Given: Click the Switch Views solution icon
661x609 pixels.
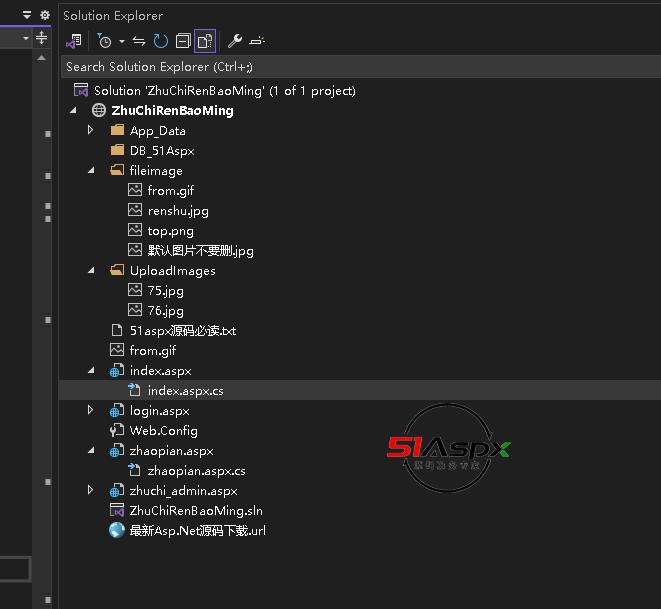Looking at the screenshot, I should [x=73, y=41].
